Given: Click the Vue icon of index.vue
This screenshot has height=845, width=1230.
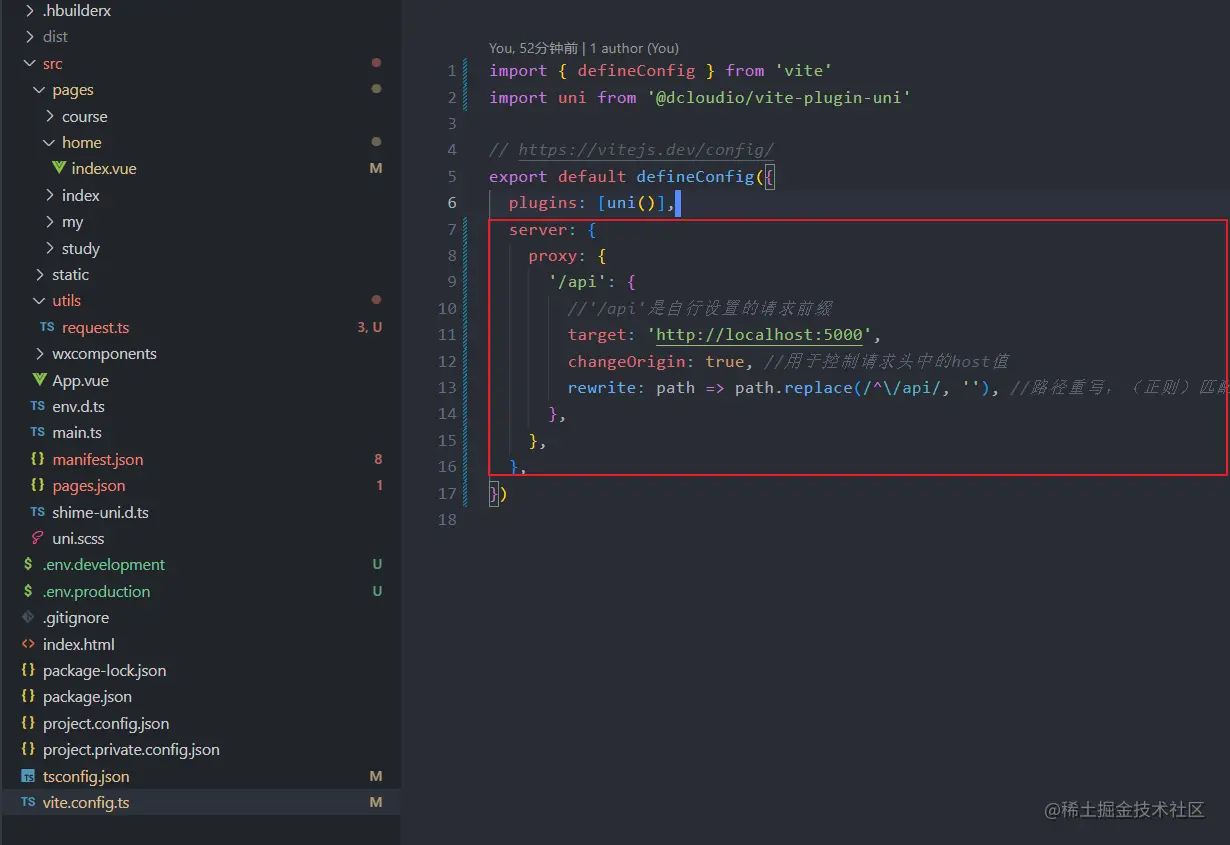Looking at the screenshot, I should pos(59,169).
